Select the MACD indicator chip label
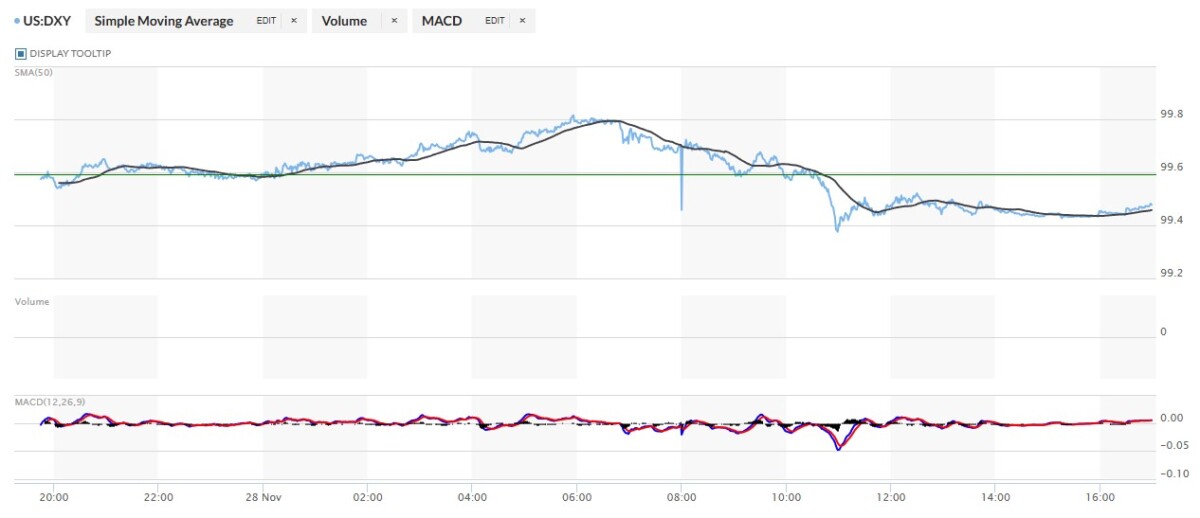The image size is (1200, 518). [x=442, y=21]
